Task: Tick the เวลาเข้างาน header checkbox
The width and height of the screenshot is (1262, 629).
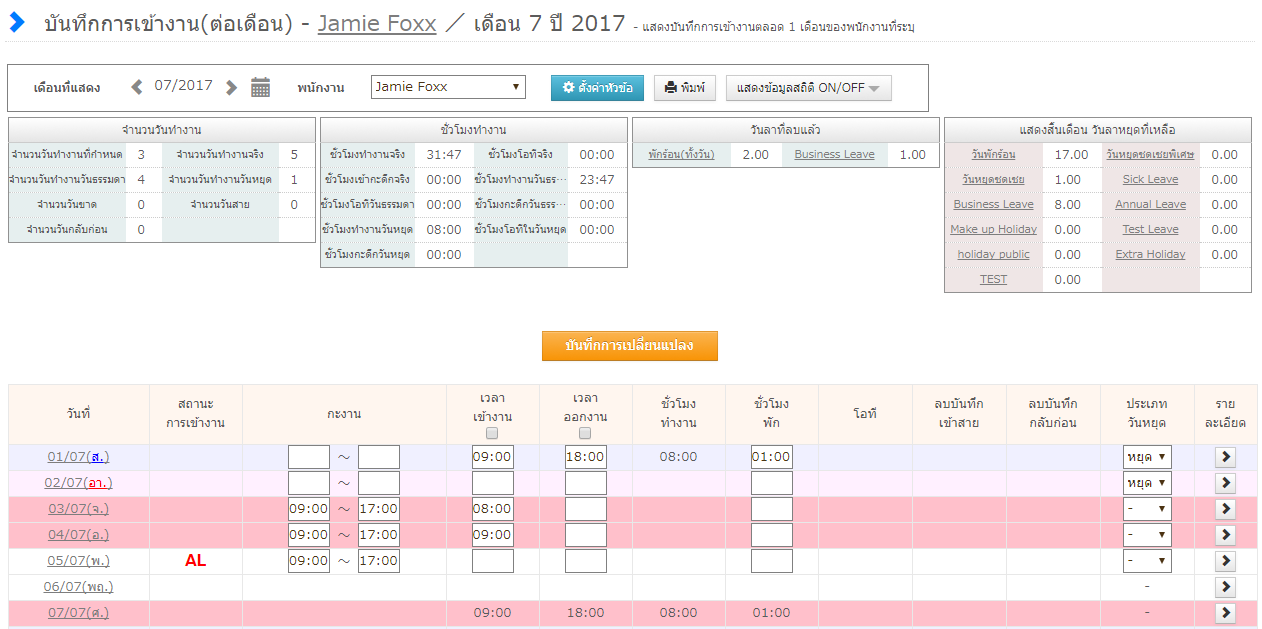Action: [492, 433]
